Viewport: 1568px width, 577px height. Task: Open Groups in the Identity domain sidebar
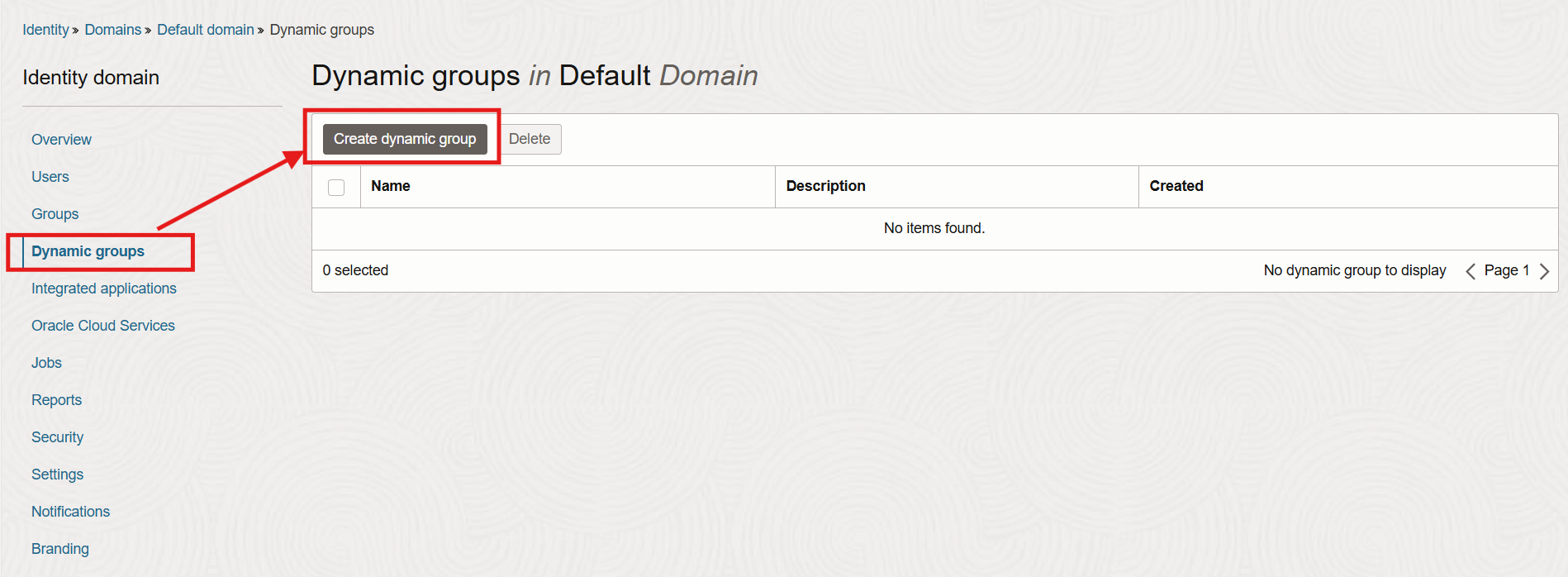pos(55,214)
